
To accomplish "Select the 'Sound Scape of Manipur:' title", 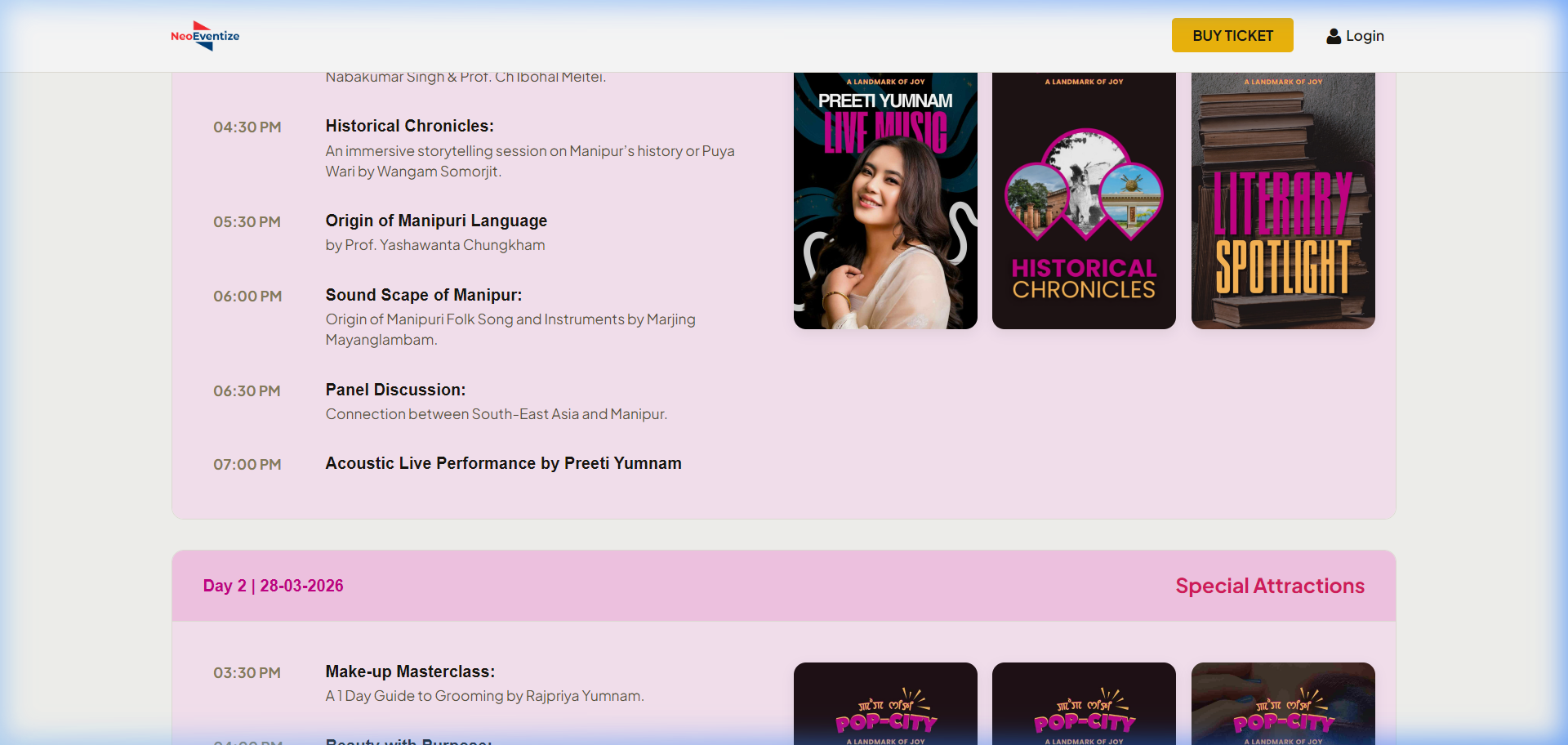I will pyautogui.click(x=424, y=295).
